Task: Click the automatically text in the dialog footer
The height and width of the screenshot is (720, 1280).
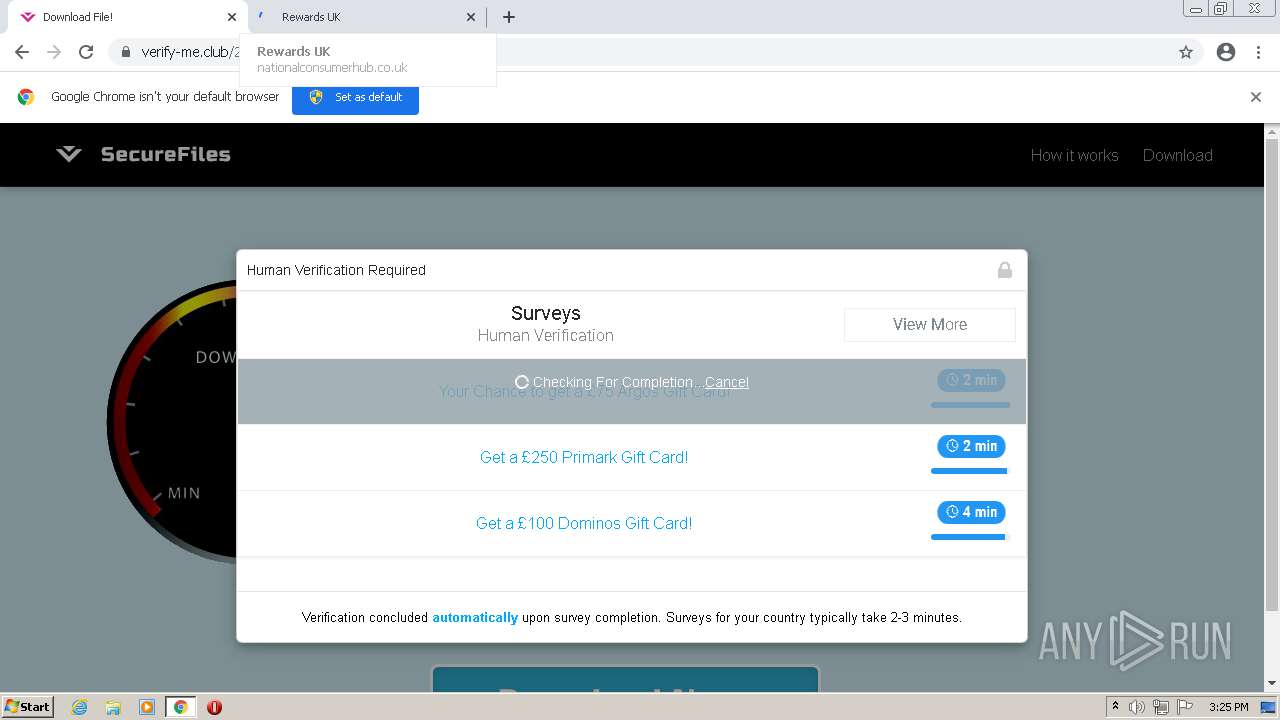Action: click(x=475, y=618)
